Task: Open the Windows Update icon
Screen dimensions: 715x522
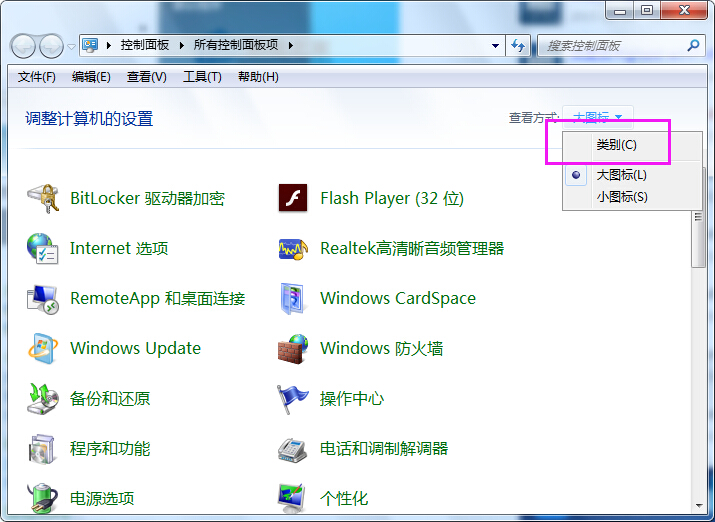Action: 42,349
